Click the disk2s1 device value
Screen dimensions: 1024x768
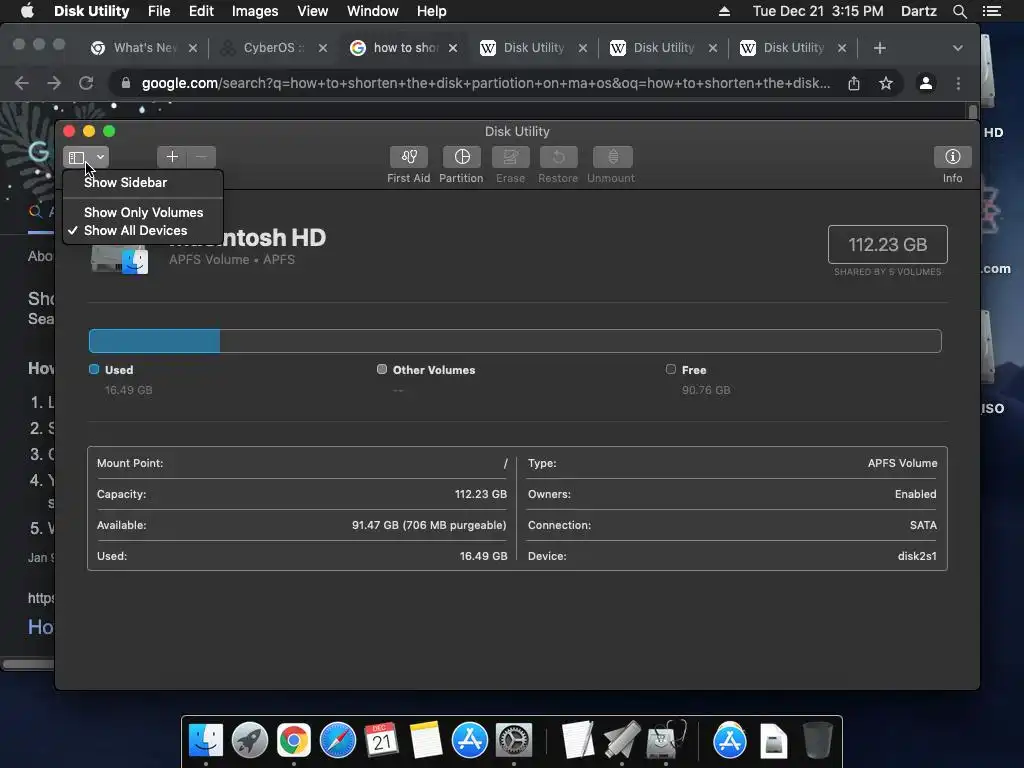(x=917, y=556)
